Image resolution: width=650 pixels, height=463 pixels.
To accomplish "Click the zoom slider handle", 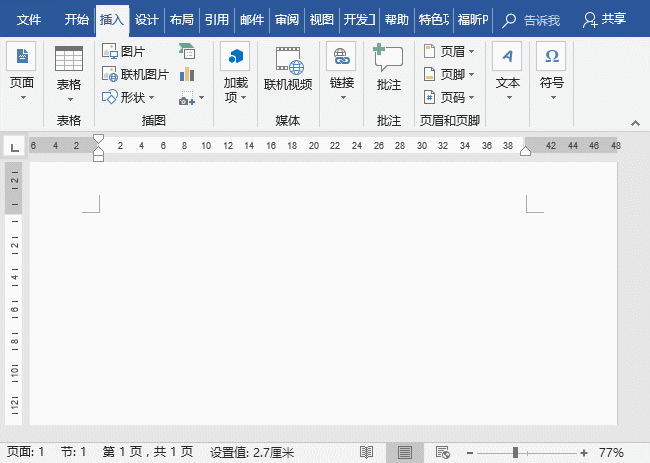I will (515, 453).
